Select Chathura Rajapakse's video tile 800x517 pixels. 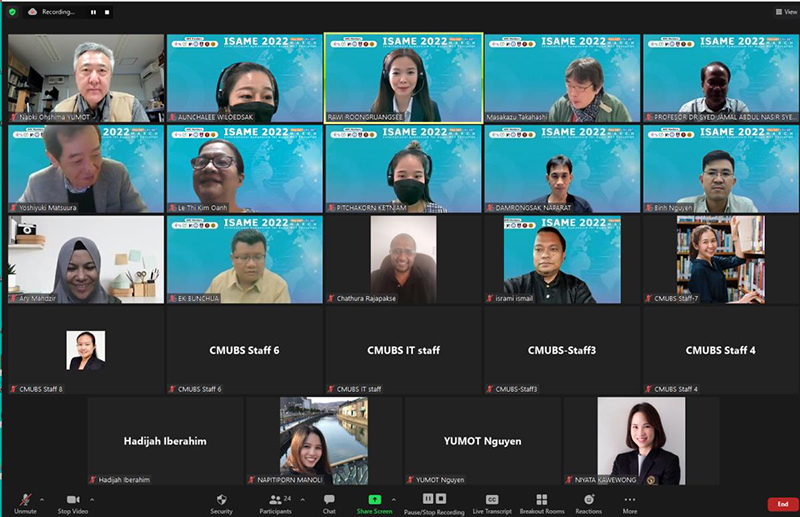(x=404, y=260)
